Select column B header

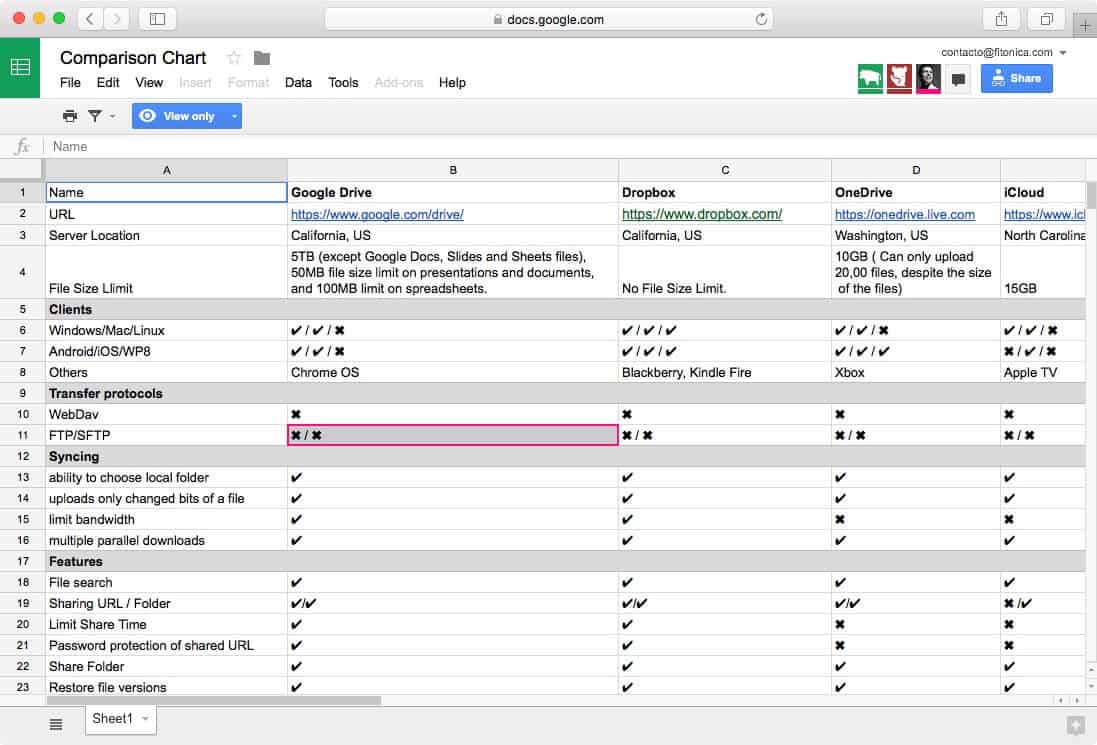coord(453,170)
